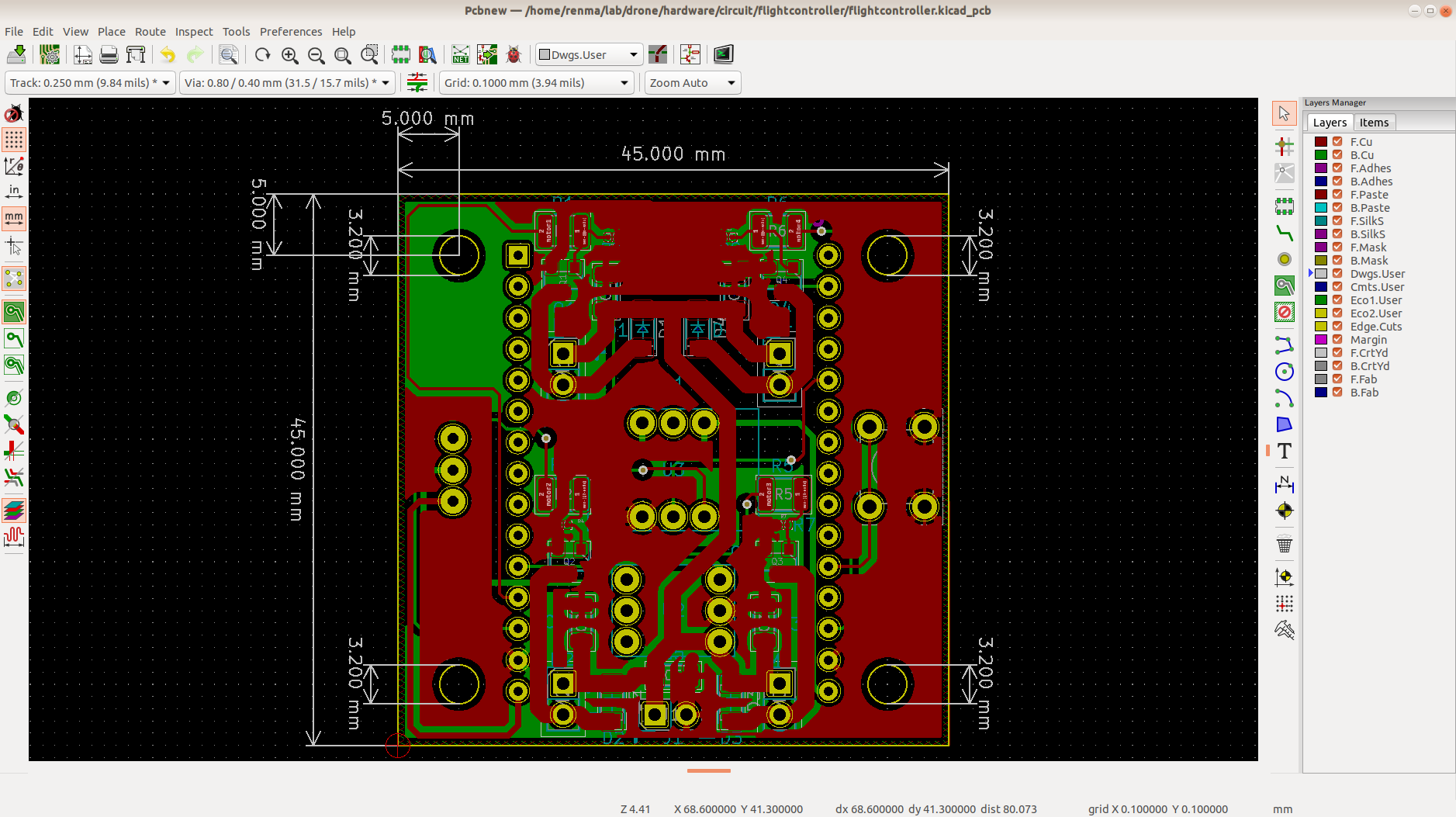This screenshot has width=1456, height=817.
Task: Click the Undo arrow icon
Action: pyautogui.click(x=168, y=55)
